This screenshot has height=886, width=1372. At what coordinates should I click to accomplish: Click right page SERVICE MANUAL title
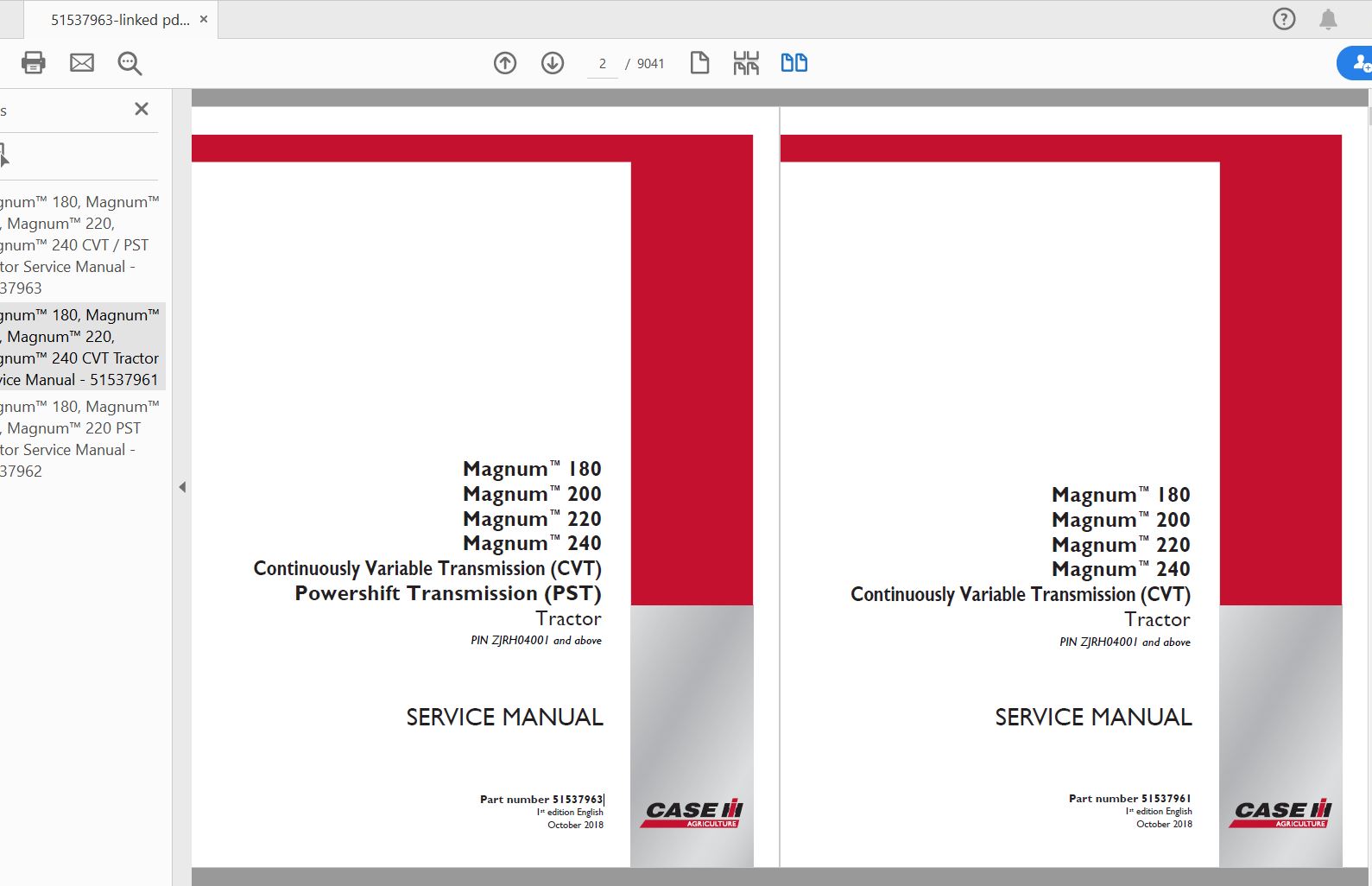[1093, 717]
